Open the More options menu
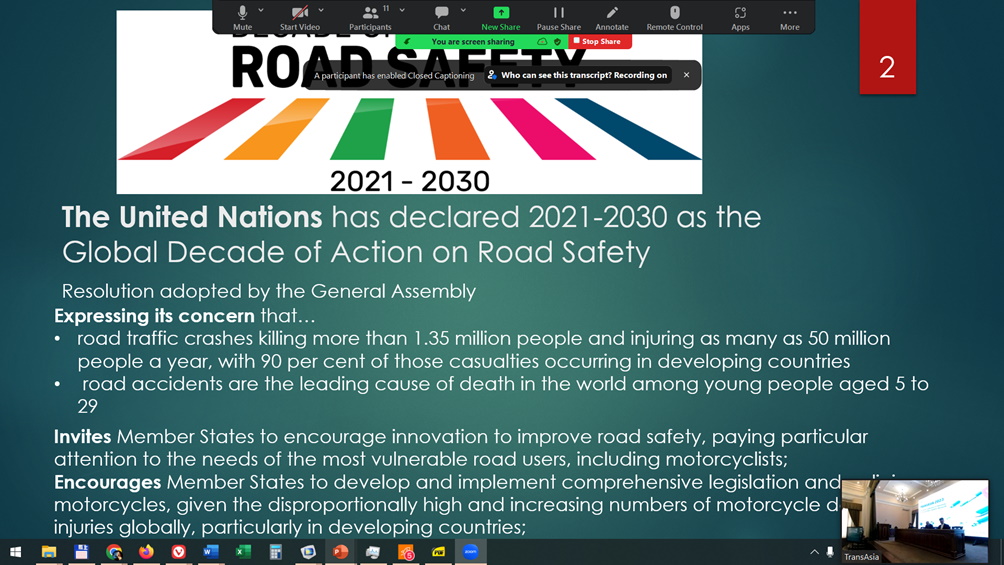Image resolution: width=1004 pixels, height=565 pixels. (x=789, y=17)
